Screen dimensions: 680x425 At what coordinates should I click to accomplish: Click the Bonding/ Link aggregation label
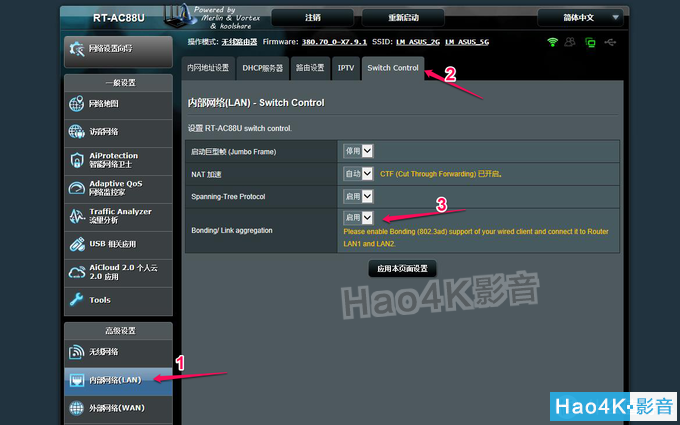232,230
